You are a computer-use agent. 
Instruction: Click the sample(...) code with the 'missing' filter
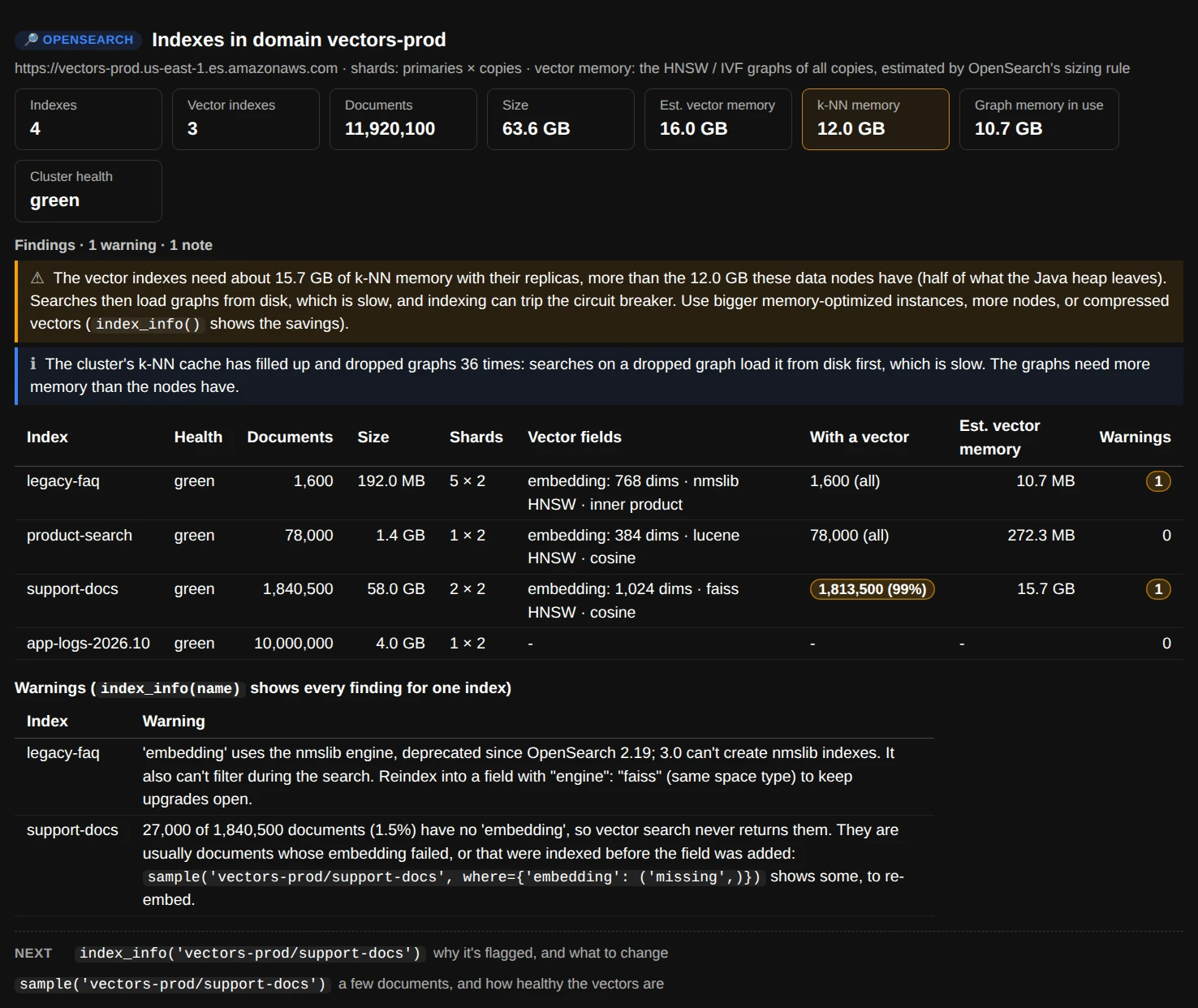pyautogui.click(x=454, y=877)
